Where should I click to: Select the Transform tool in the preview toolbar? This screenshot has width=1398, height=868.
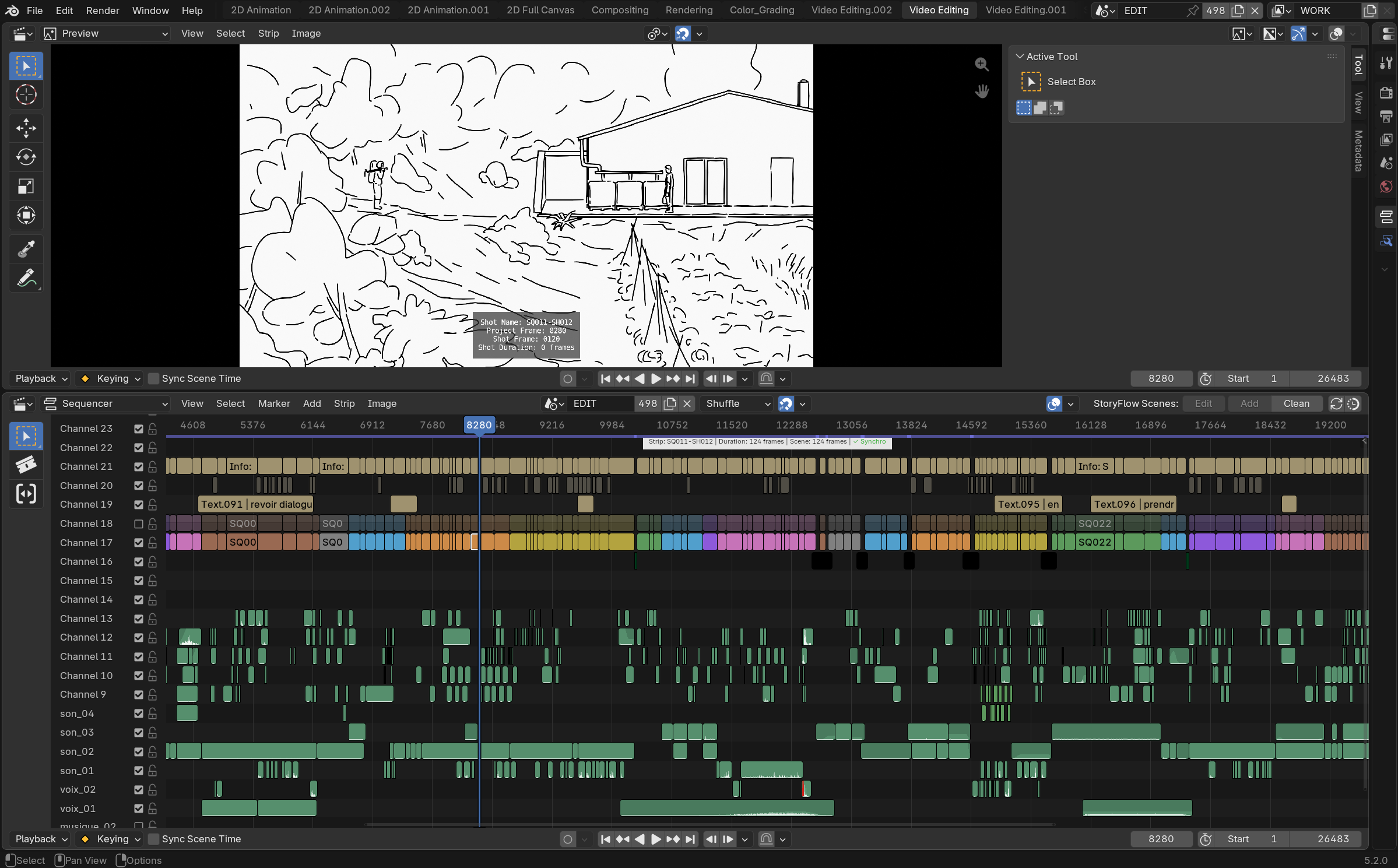click(26, 216)
